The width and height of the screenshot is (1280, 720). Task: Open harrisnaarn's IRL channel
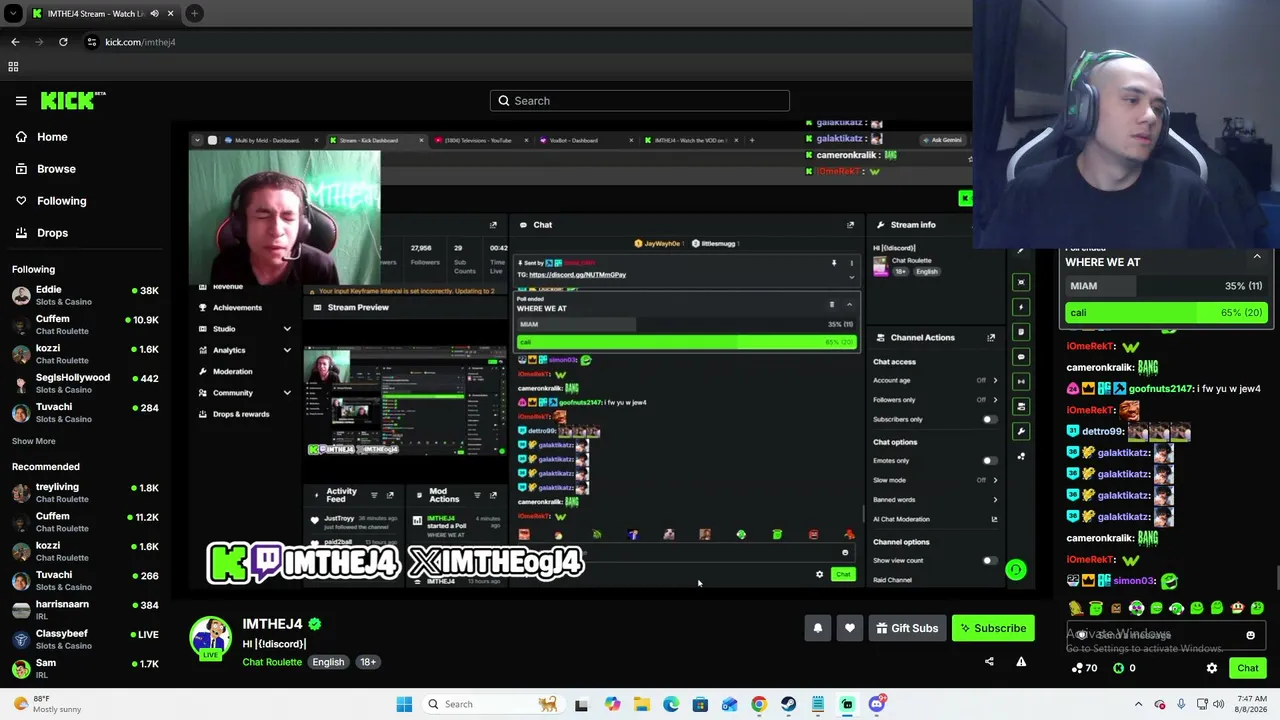click(85, 610)
